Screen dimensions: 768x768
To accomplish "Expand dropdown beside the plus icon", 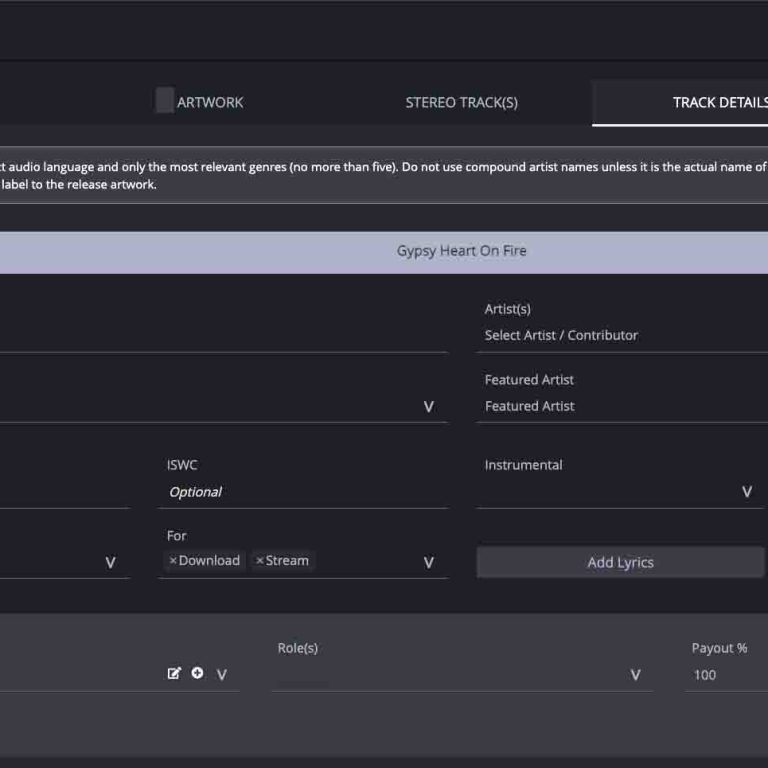I will 222,675.
